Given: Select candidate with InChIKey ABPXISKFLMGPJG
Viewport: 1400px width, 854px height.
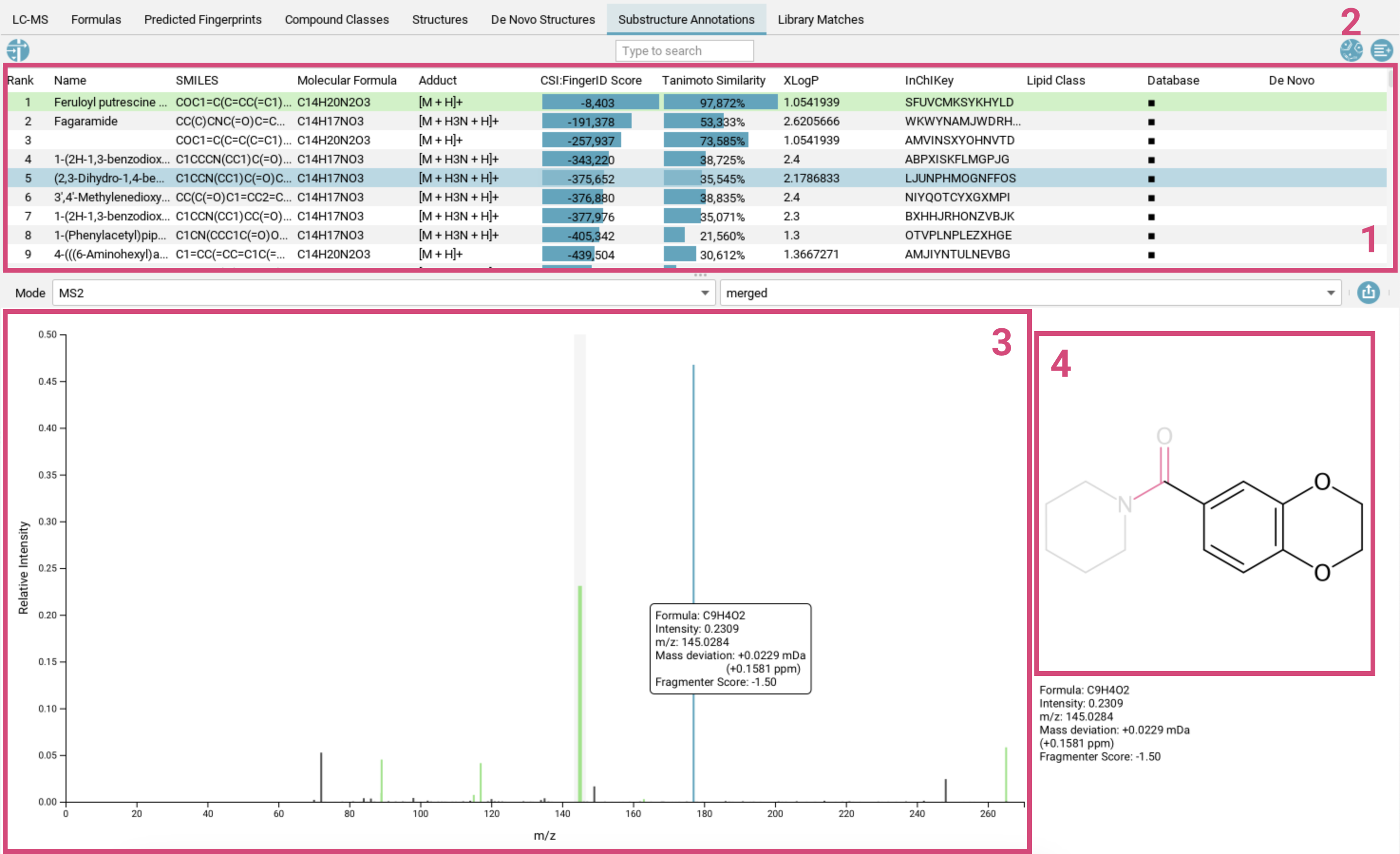Looking at the screenshot, I should click(x=697, y=159).
